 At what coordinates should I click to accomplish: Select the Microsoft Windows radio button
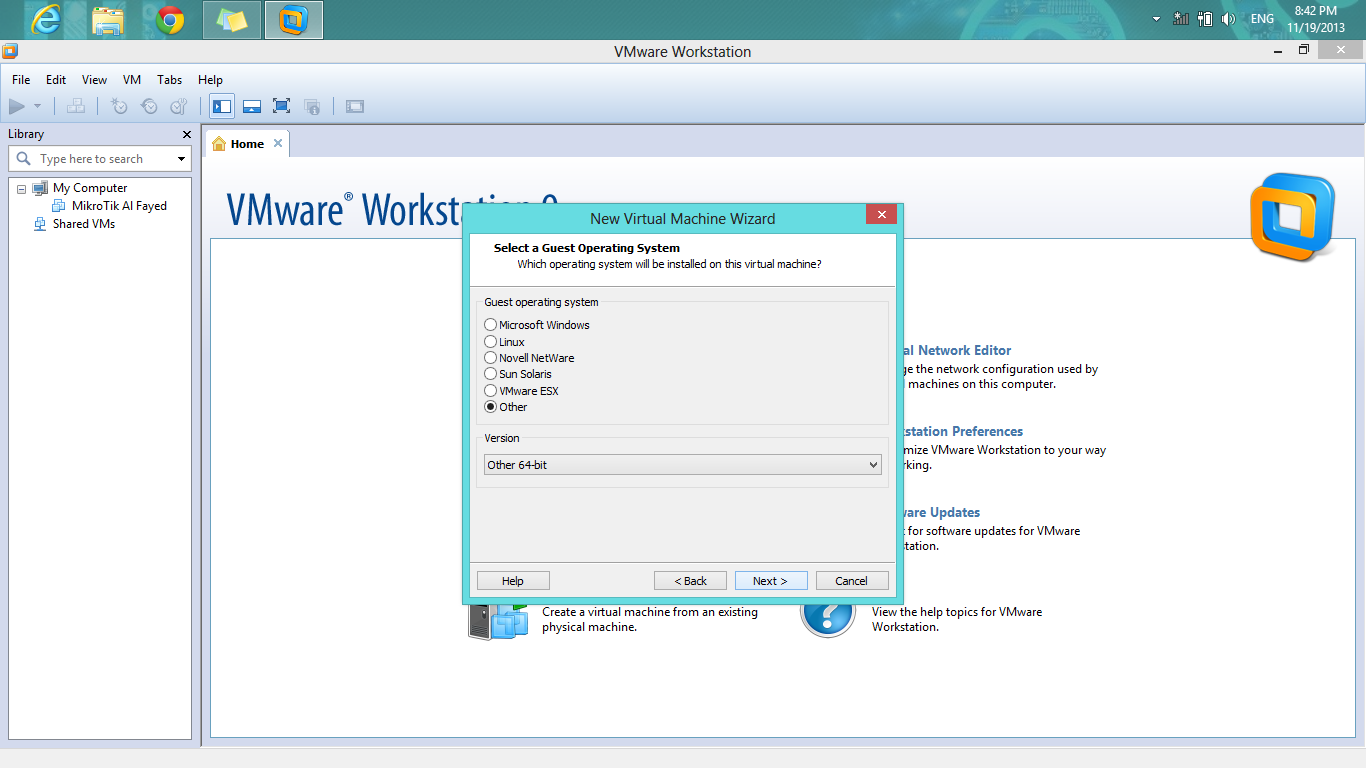490,325
